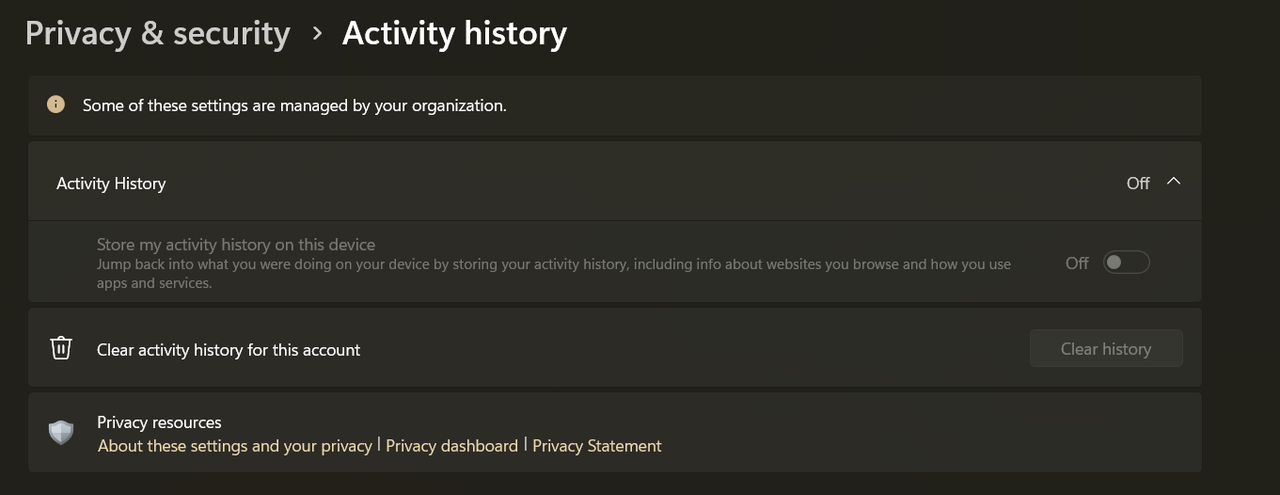Viewport: 1280px width, 495px height.
Task: Click the Store my activity history label
Action: pos(236,244)
